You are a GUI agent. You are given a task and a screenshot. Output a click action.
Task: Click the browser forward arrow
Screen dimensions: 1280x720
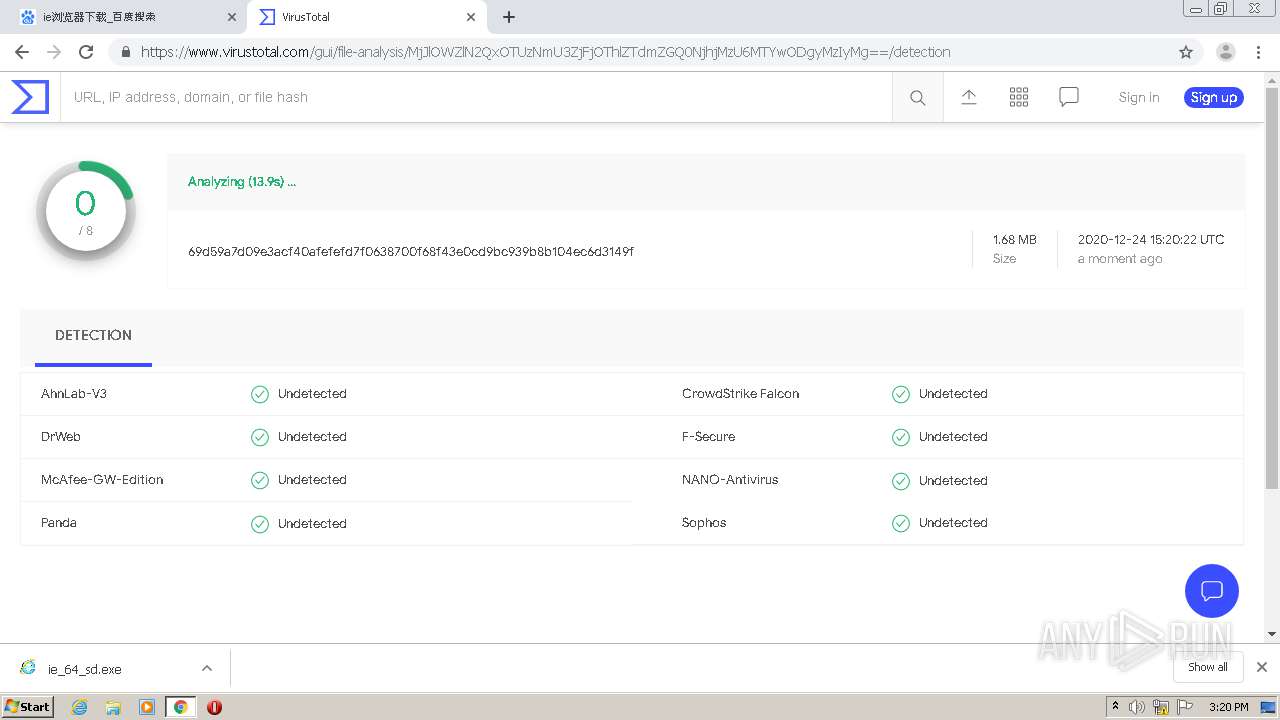pyautogui.click(x=54, y=52)
